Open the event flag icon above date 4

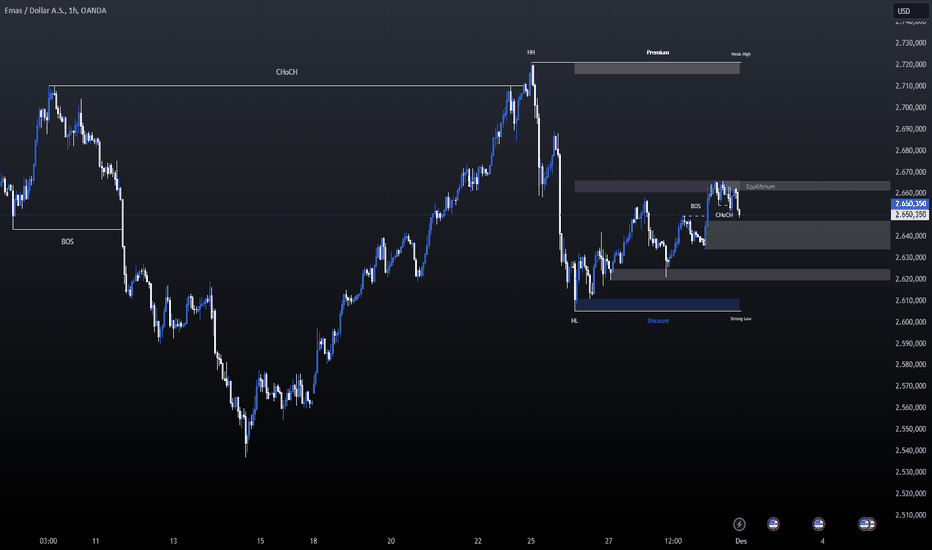coord(818,524)
